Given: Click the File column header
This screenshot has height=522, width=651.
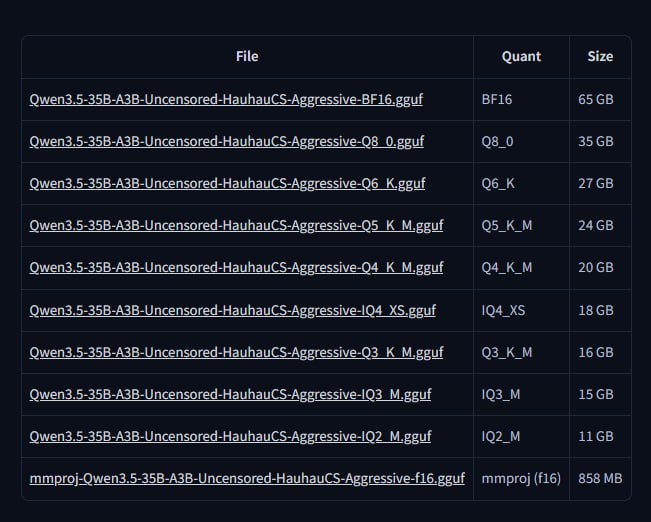Looking at the screenshot, I should [247, 57].
